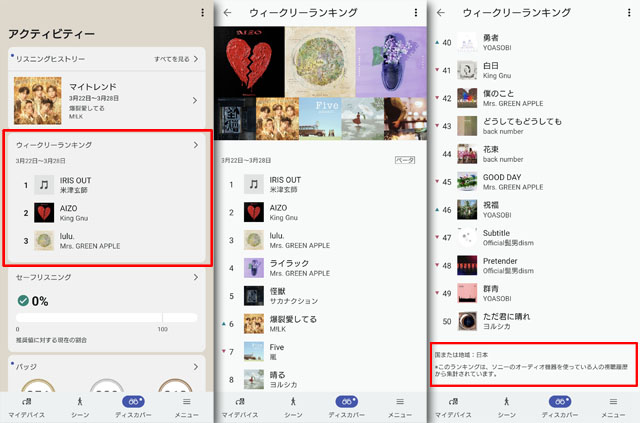Expand the バッジ section chevron
This screenshot has width=640, height=423.
[195, 367]
